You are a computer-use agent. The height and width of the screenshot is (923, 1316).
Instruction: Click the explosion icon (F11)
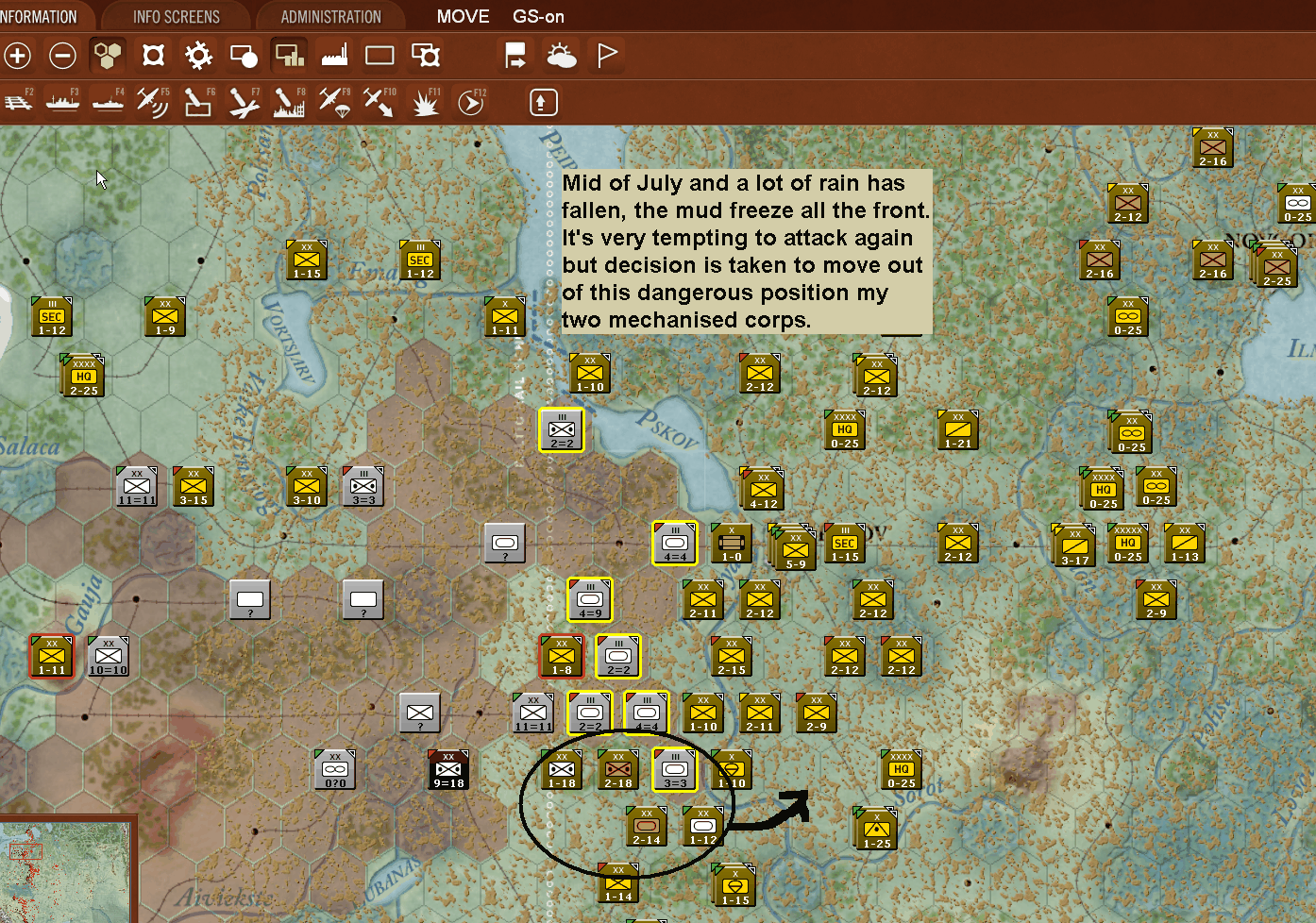(x=426, y=101)
